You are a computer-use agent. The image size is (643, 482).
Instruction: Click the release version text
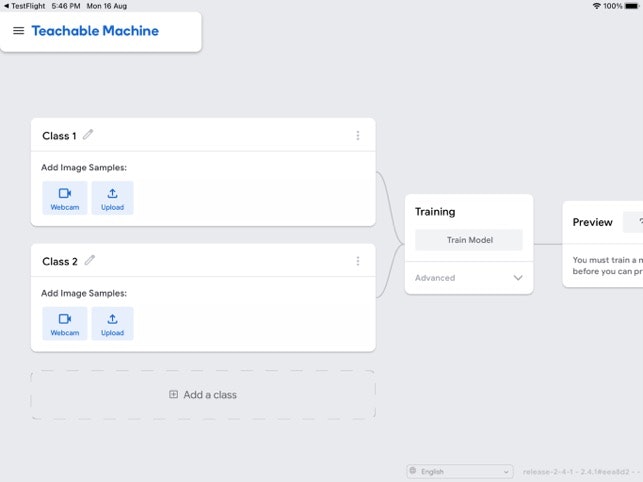point(582,472)
